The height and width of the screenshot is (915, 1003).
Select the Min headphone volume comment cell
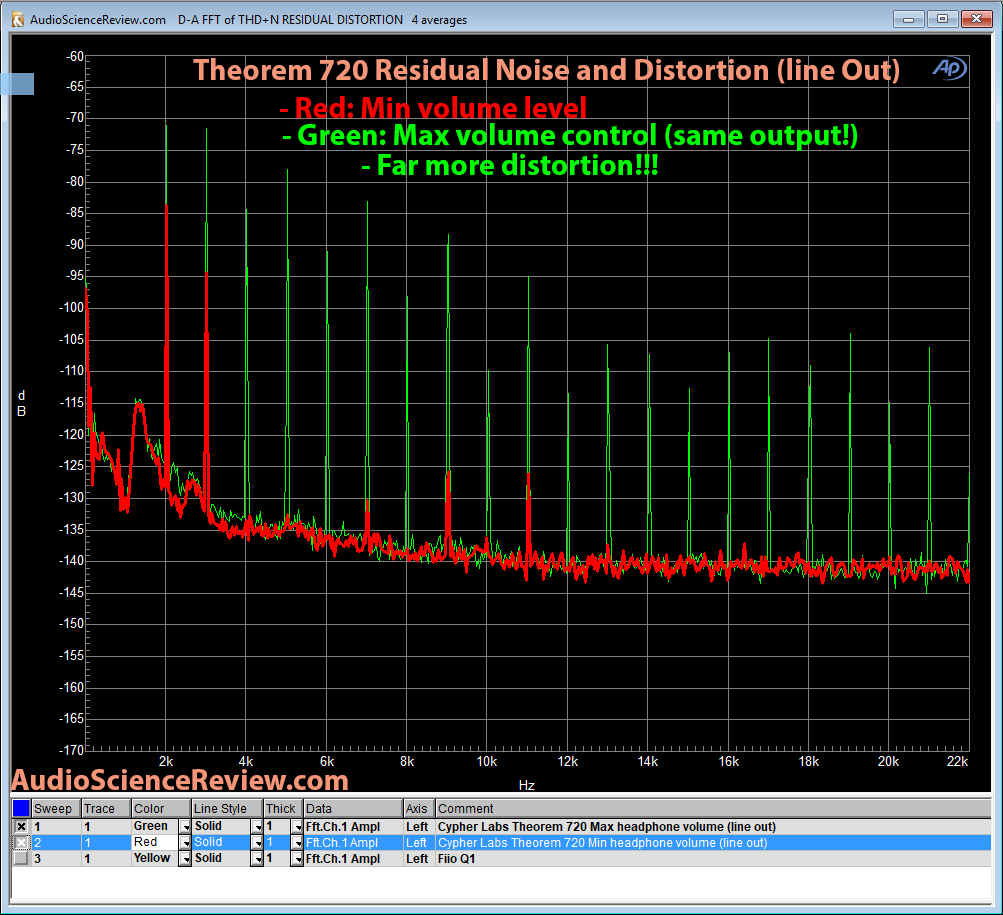pos(714,843)
